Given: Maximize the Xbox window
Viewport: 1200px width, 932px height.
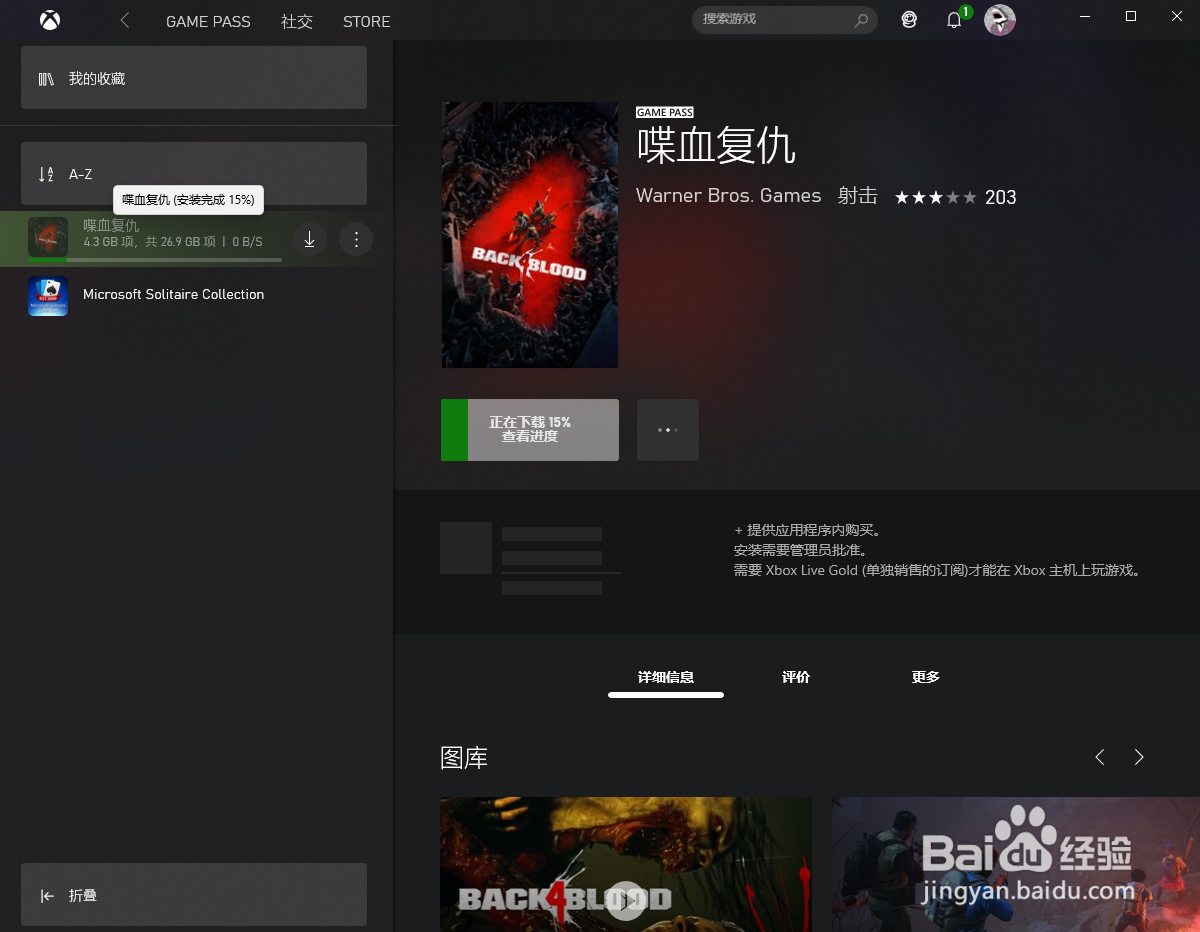Looking at the screenshot, I should (x=1131, y=16).
